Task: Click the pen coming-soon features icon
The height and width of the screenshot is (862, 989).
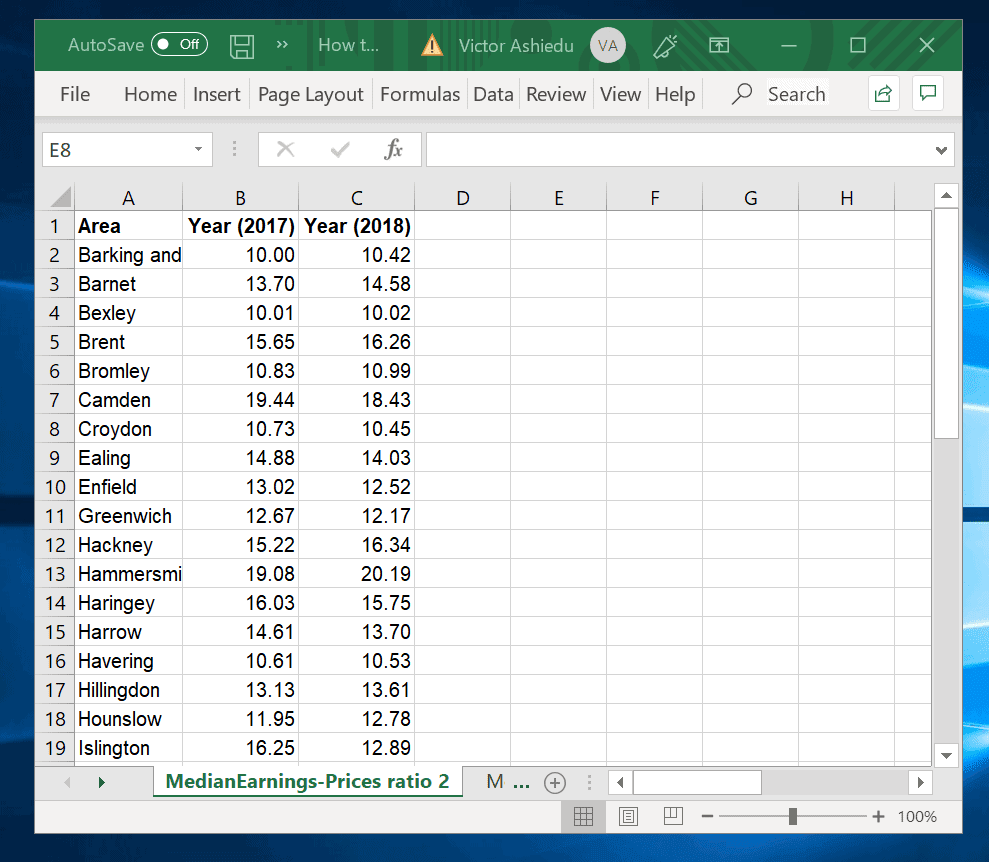Action: tap(665, 45)
